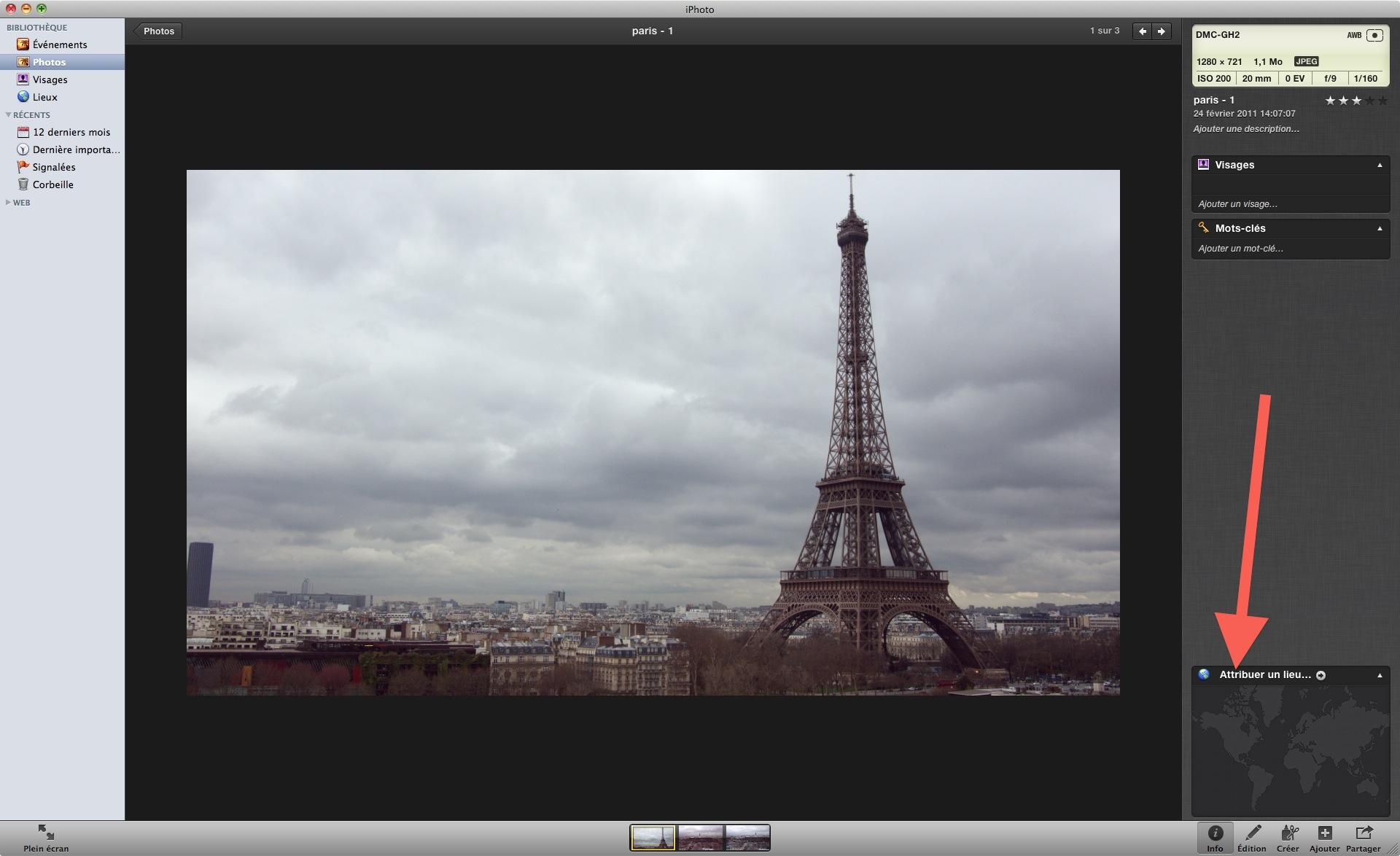Open the Créer menu
This screenshot has width=1400, height=856.
1288,839
